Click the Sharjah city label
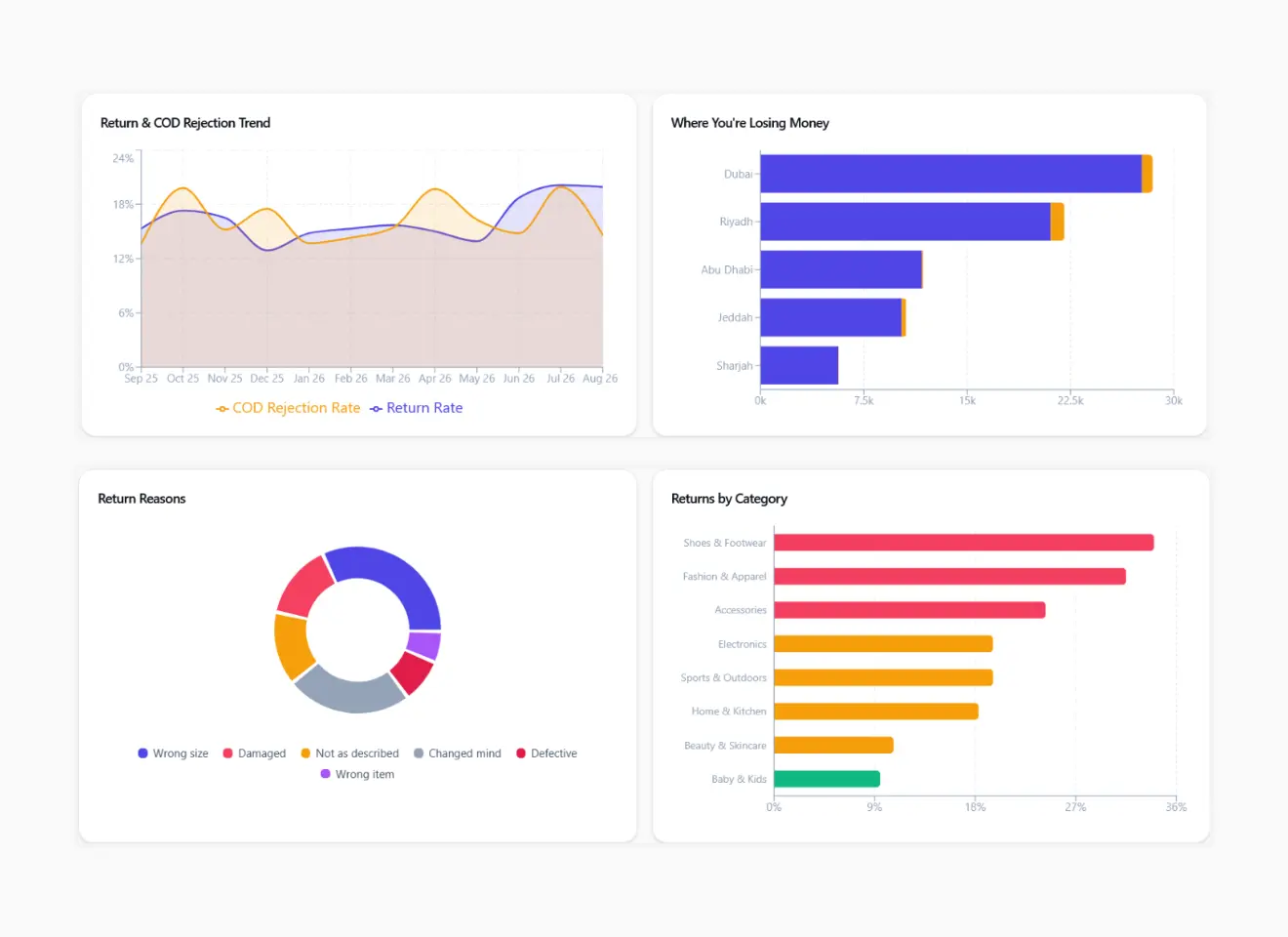The height and width of the screenshot is (937, 1288). [735, 366]
